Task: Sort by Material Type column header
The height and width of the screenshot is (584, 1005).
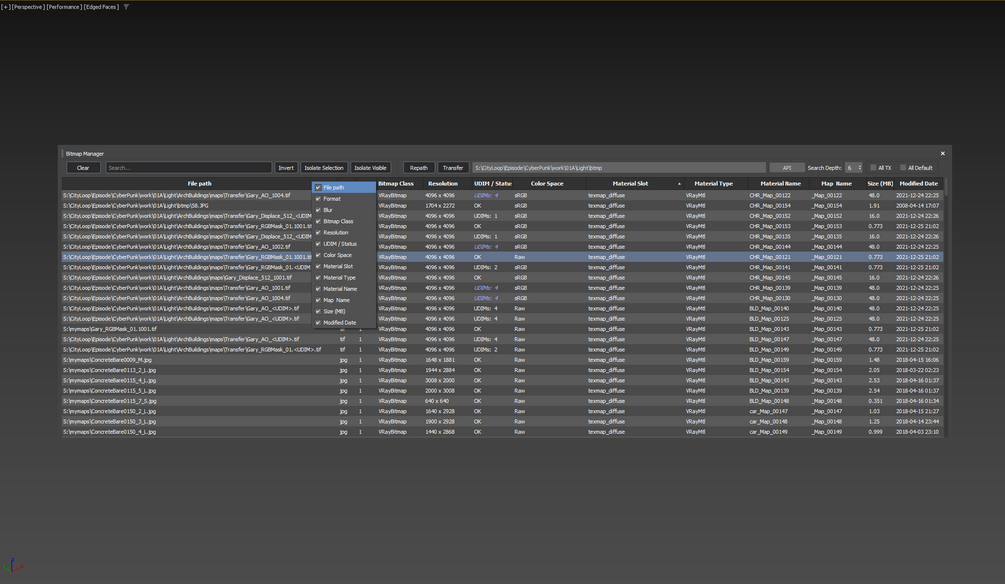Action: click(713, 184)
